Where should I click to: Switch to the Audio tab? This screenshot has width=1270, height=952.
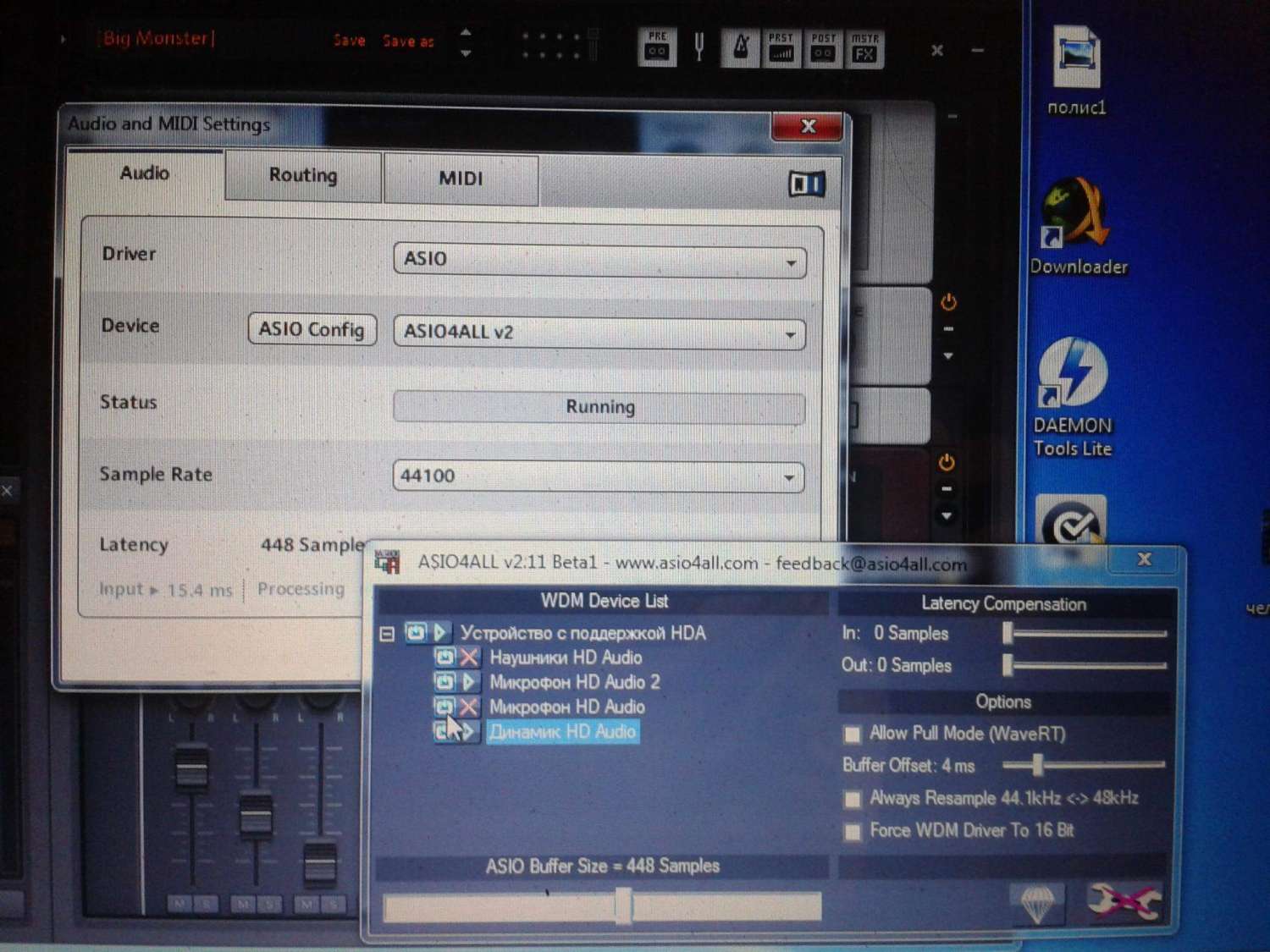(145, 173)
